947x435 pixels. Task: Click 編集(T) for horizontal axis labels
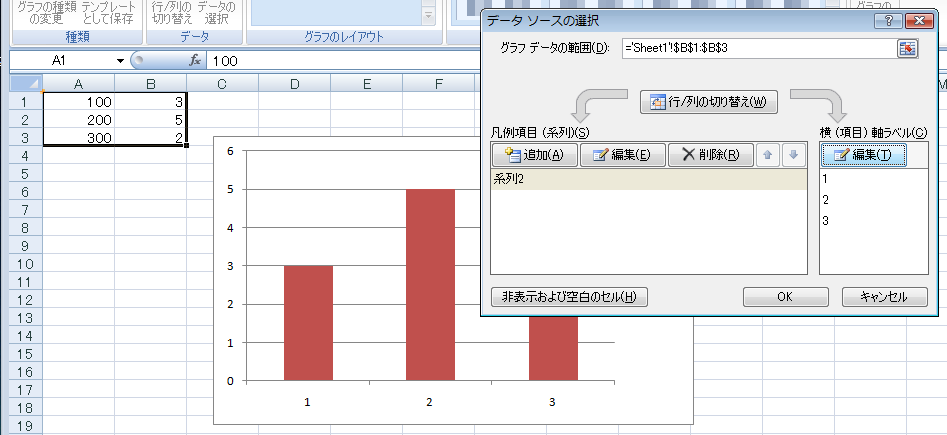coord(864,154)
